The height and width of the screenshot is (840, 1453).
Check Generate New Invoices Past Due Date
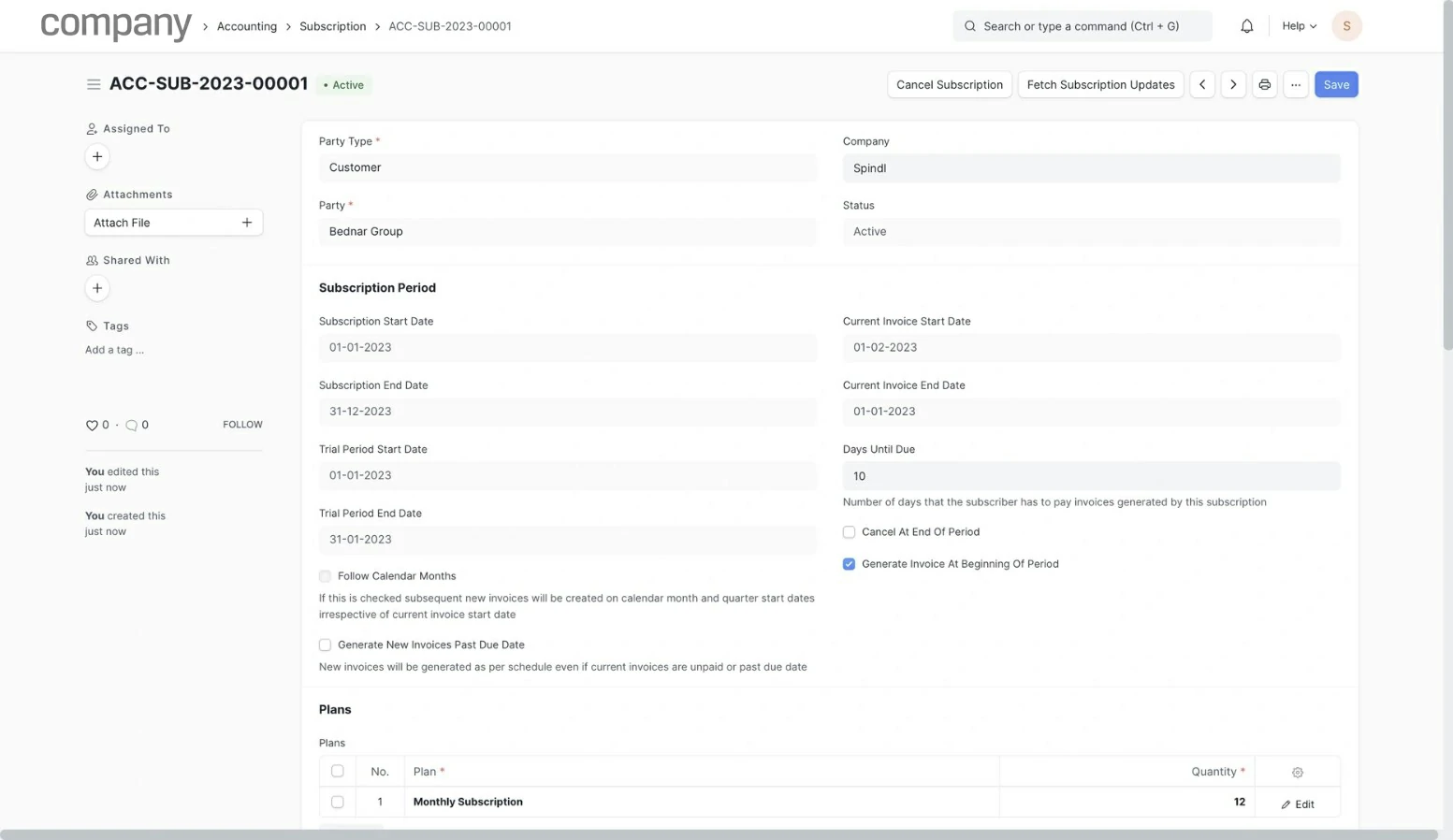tap(325, 644)
